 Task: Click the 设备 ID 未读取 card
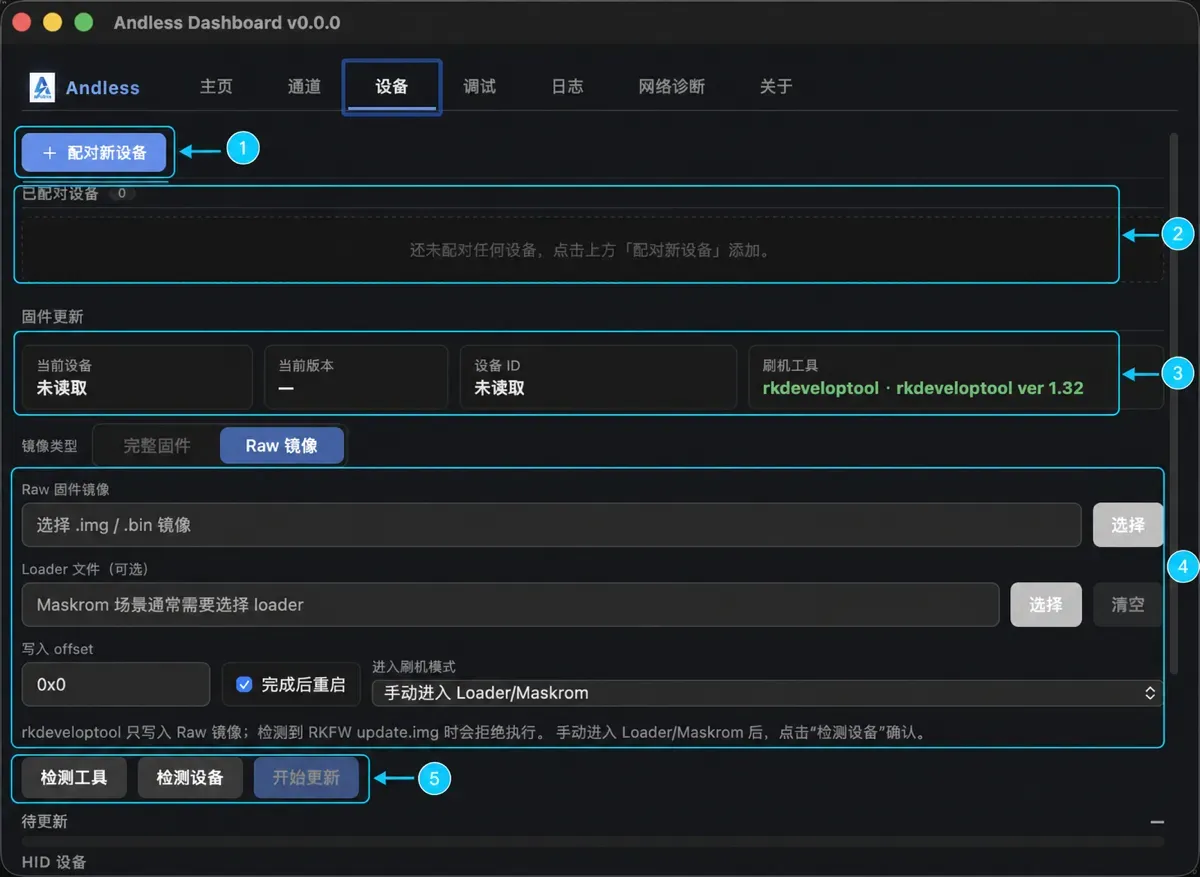click(598, 377)
